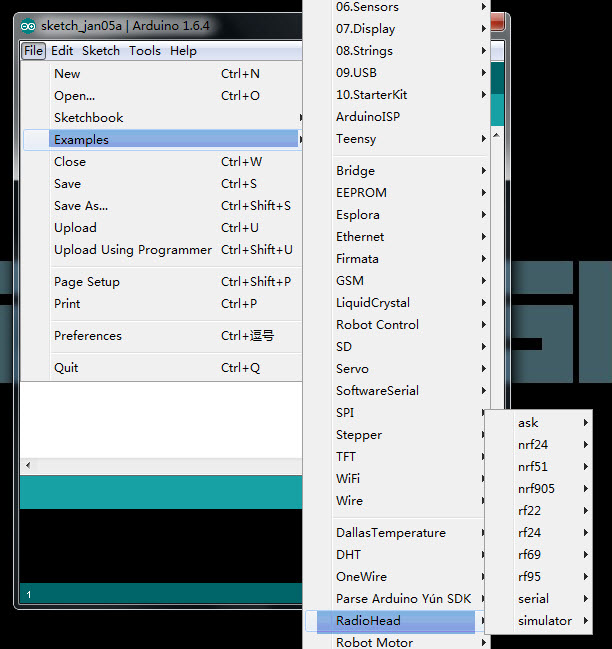The width and height of the screenshot is (612, 649).
Task: Expand EEPROM library examples
Action: (x=397, y=192)
